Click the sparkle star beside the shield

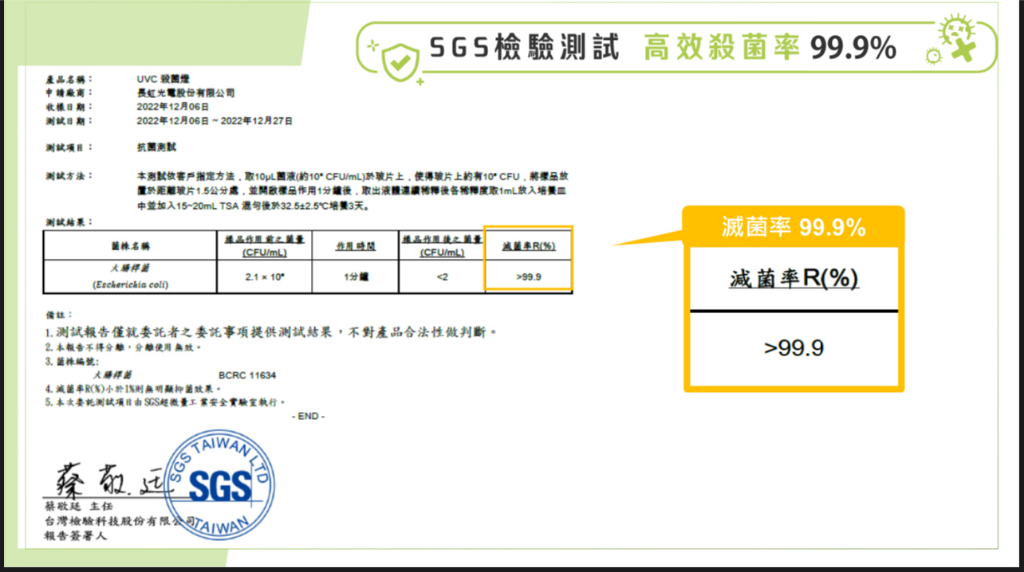click(373, 45)
